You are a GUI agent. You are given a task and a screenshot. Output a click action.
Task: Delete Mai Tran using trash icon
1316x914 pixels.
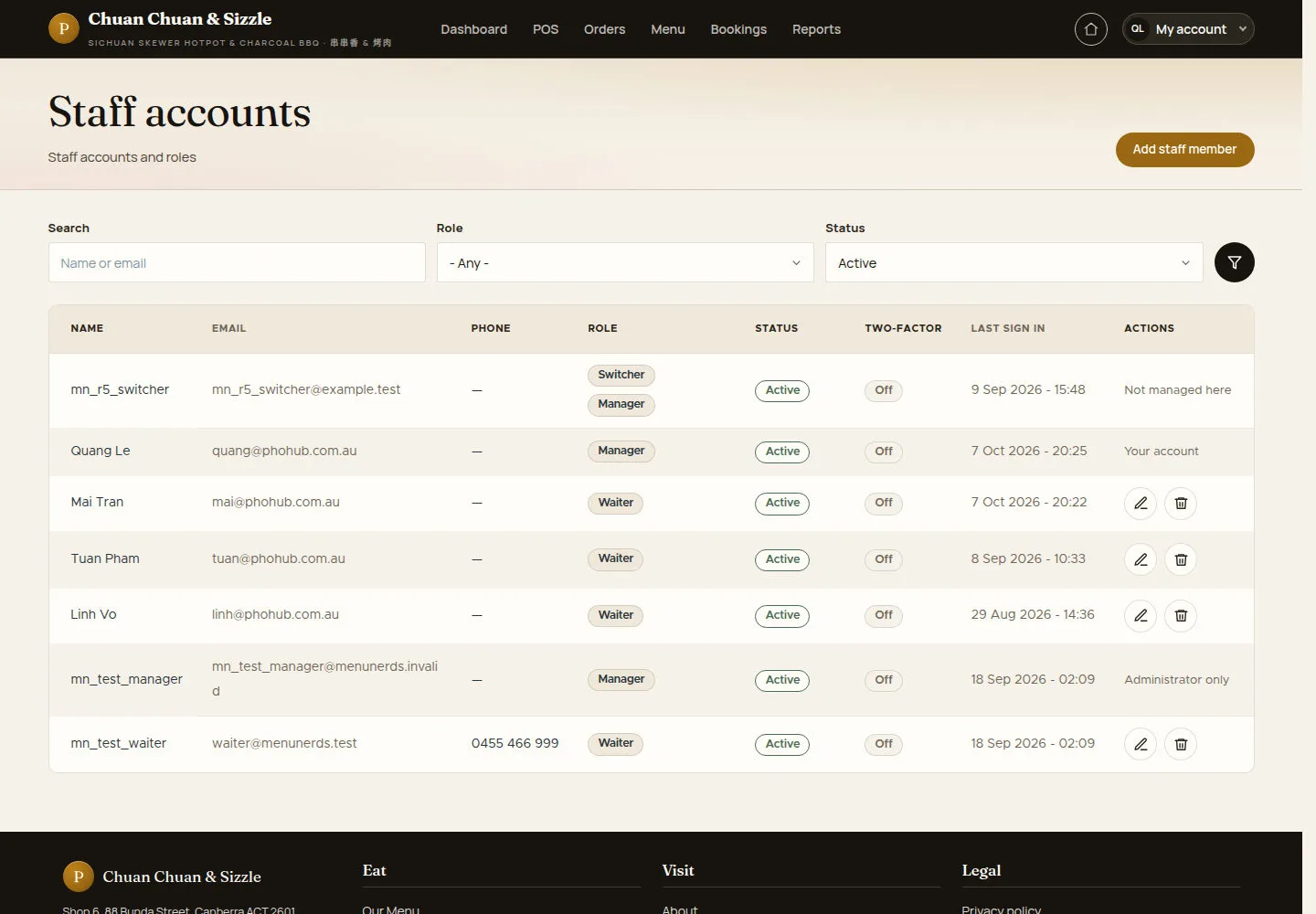(x=1181, y=503)
